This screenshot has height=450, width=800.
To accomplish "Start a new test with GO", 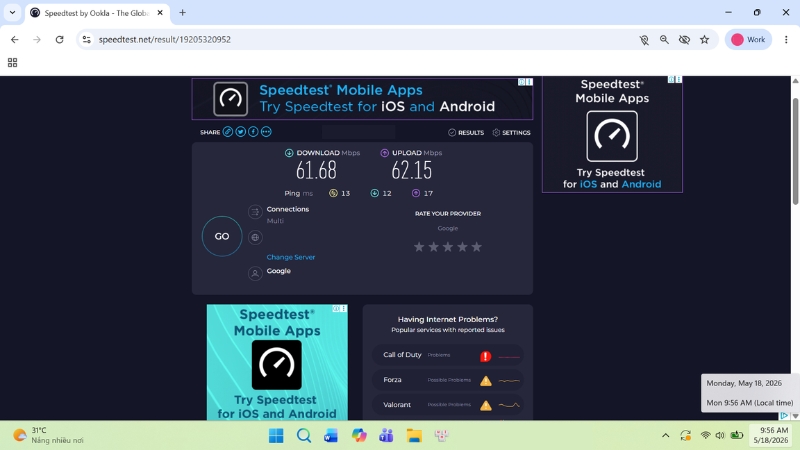I will (222, 236).
